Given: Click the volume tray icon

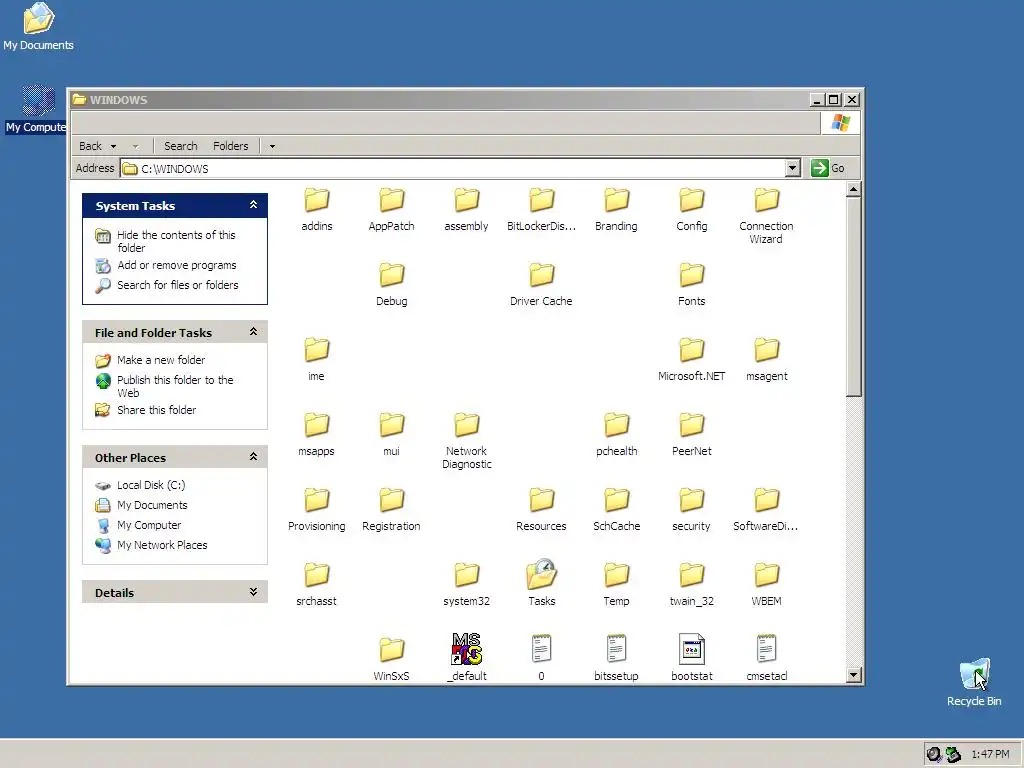Looking at the screenshot, I should 935,754.
